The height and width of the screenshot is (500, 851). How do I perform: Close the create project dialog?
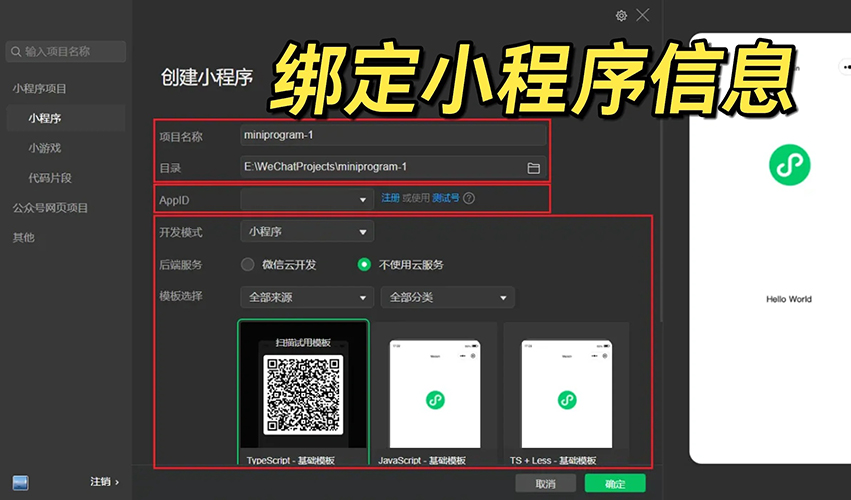[x=643, y=15]
